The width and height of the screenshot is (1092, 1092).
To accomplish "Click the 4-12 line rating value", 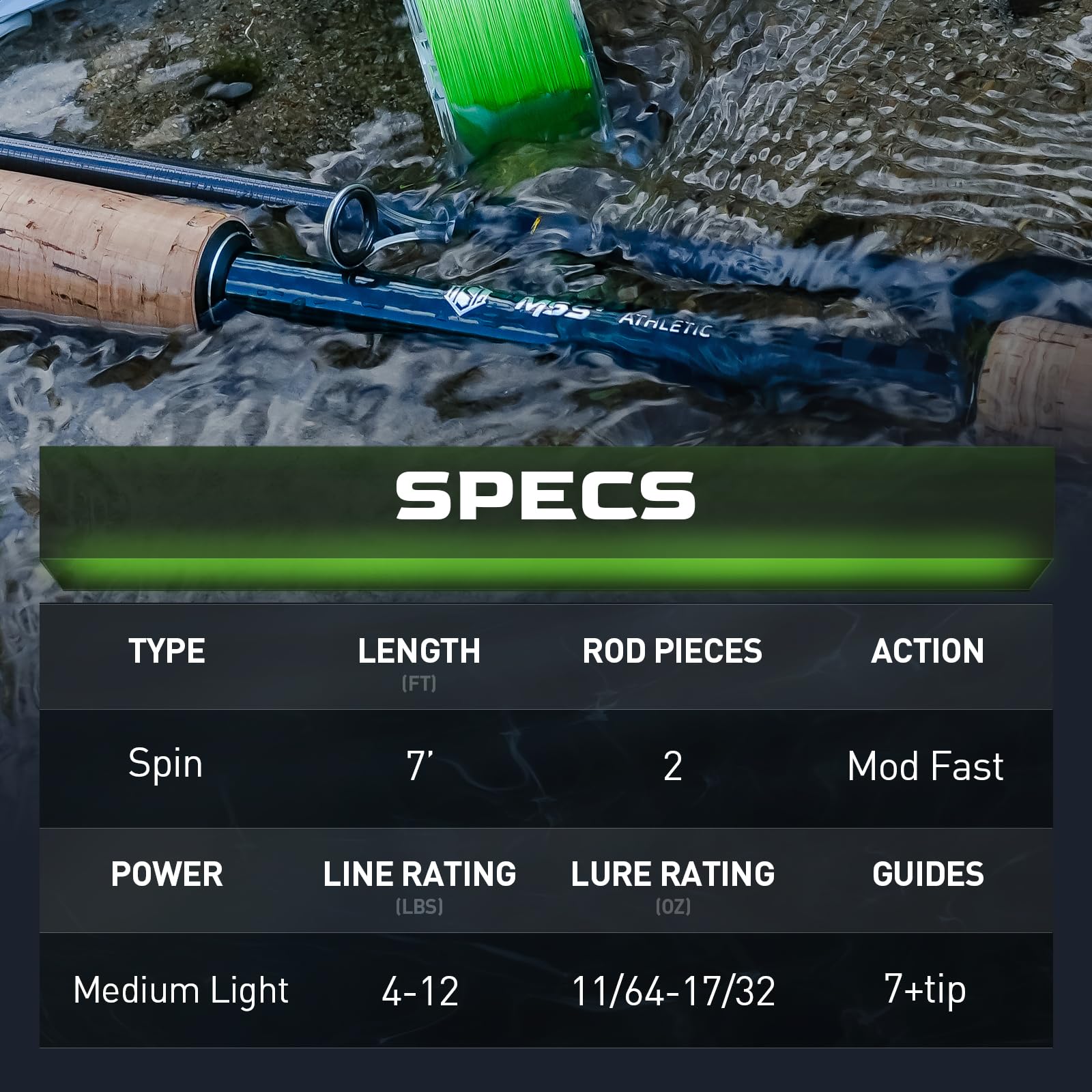I will (420, 992).
